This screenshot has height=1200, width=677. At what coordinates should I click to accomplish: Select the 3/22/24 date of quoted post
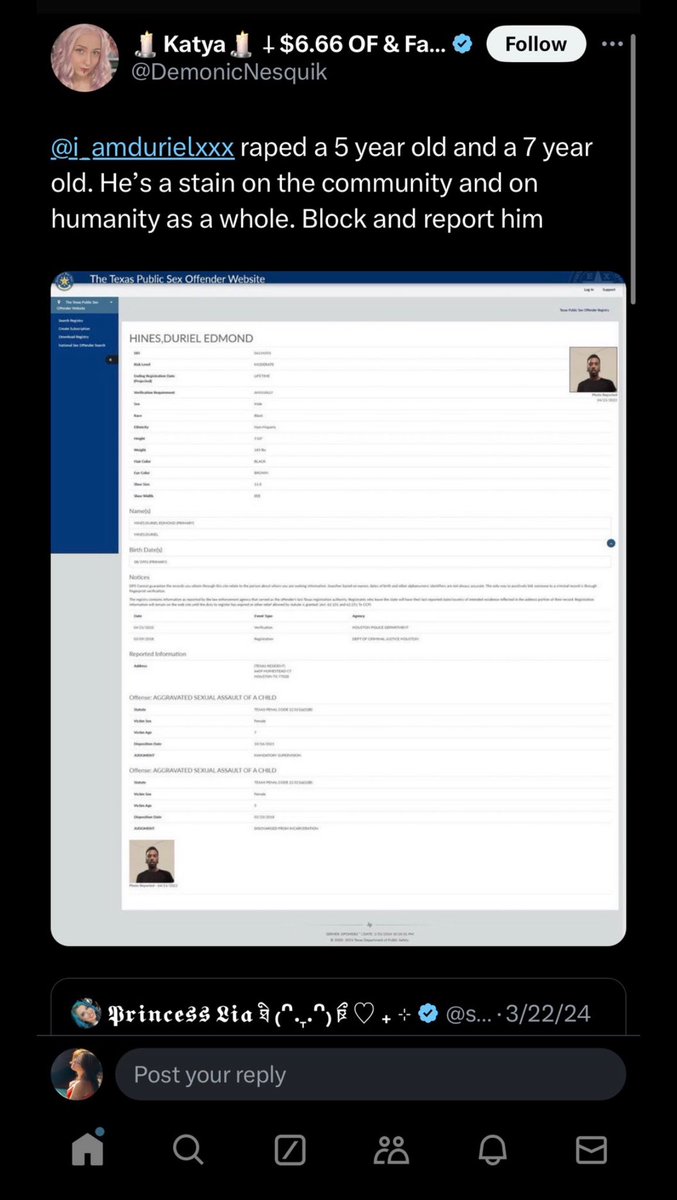point(548,1014)
